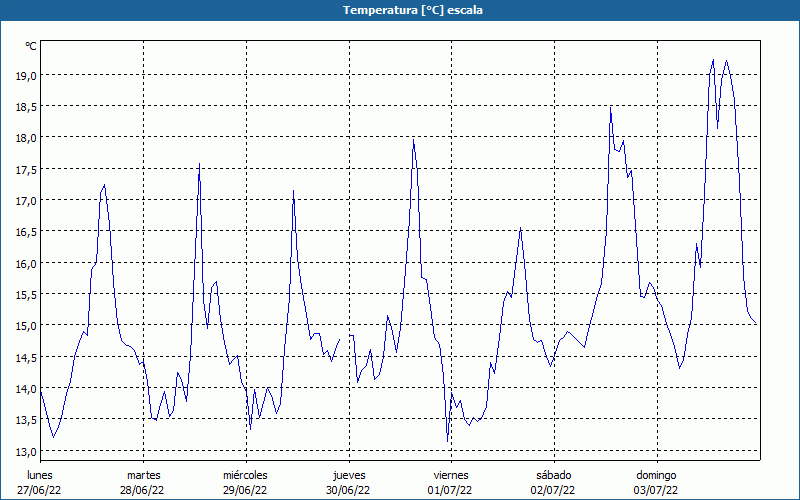800x500 pixels.
Task: Click the 14,0 axis value
Action: pyautogui.click(x=26, y=388)
